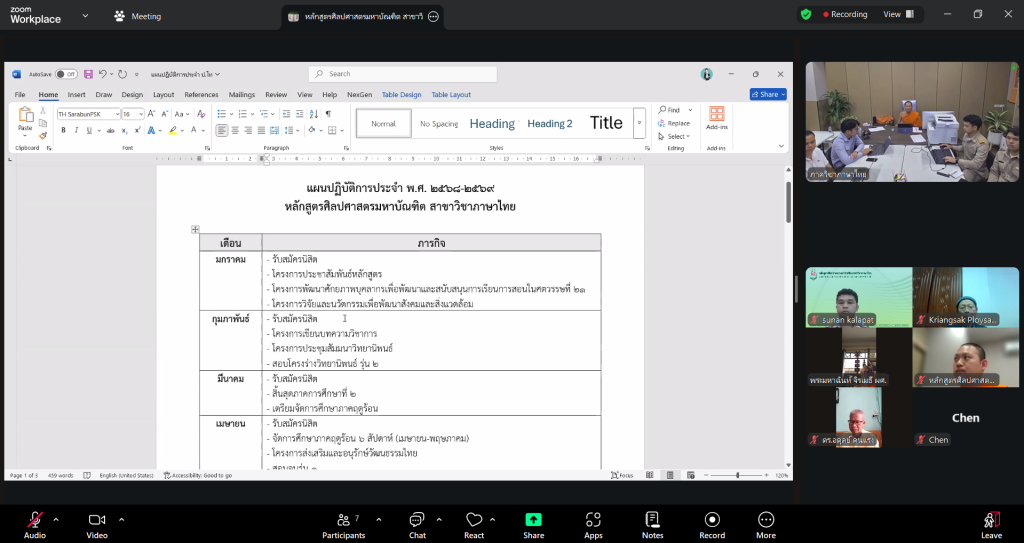Open the Insert ribbon tab

tap(76, 95)
